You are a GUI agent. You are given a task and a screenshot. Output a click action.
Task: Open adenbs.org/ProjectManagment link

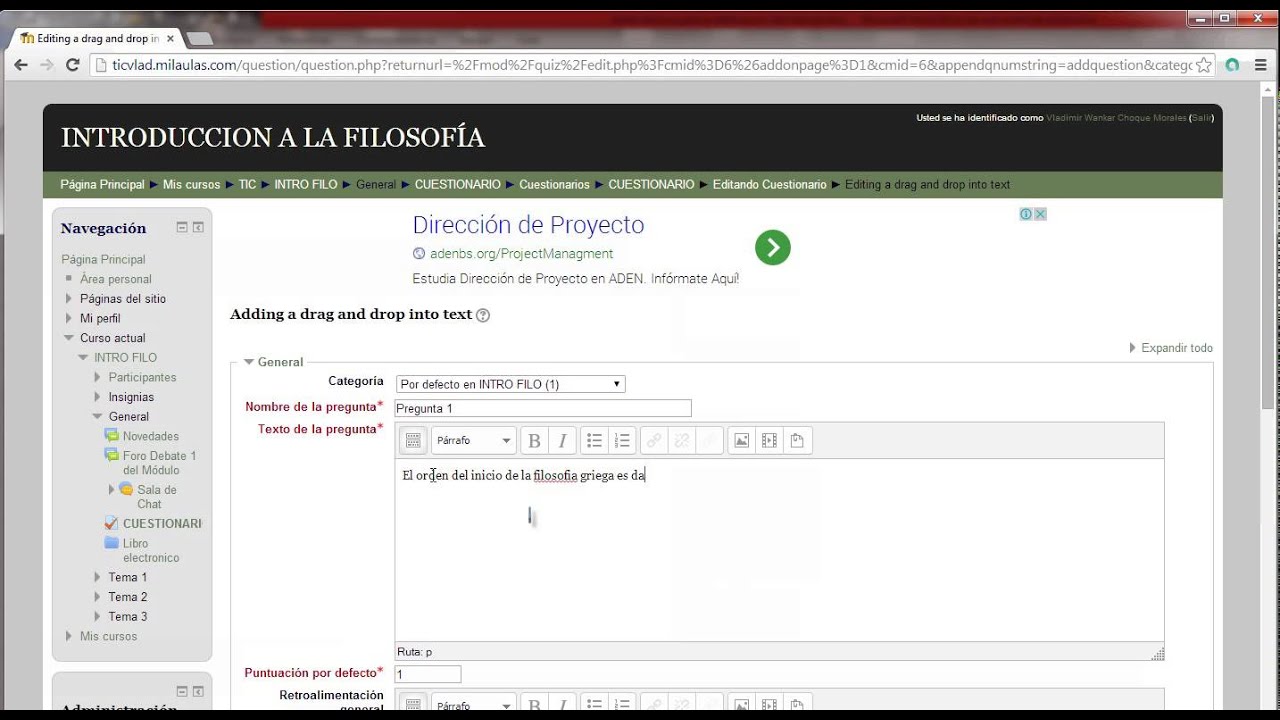point(521,254)
